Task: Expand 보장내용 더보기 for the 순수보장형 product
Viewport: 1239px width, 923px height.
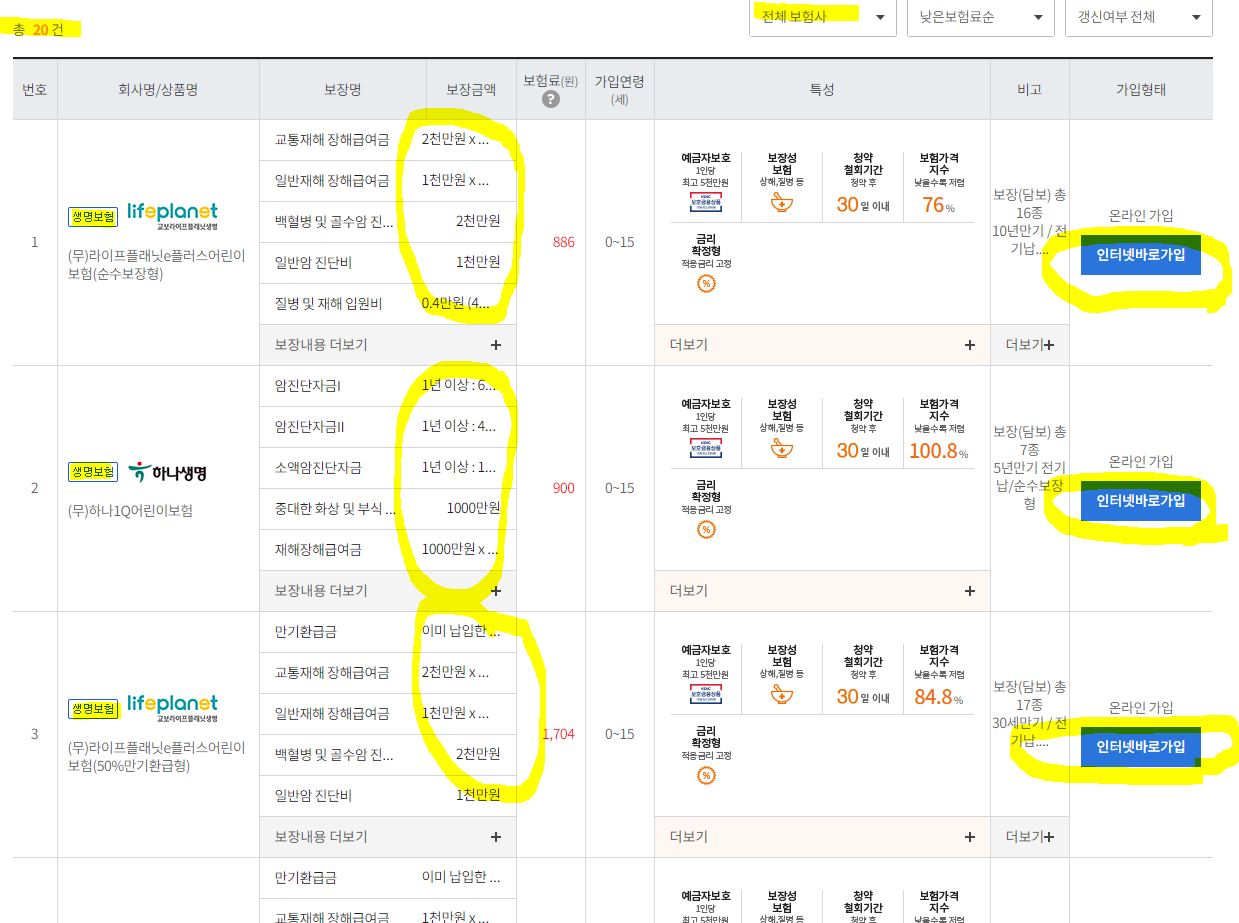Action: tap(388, 344)
